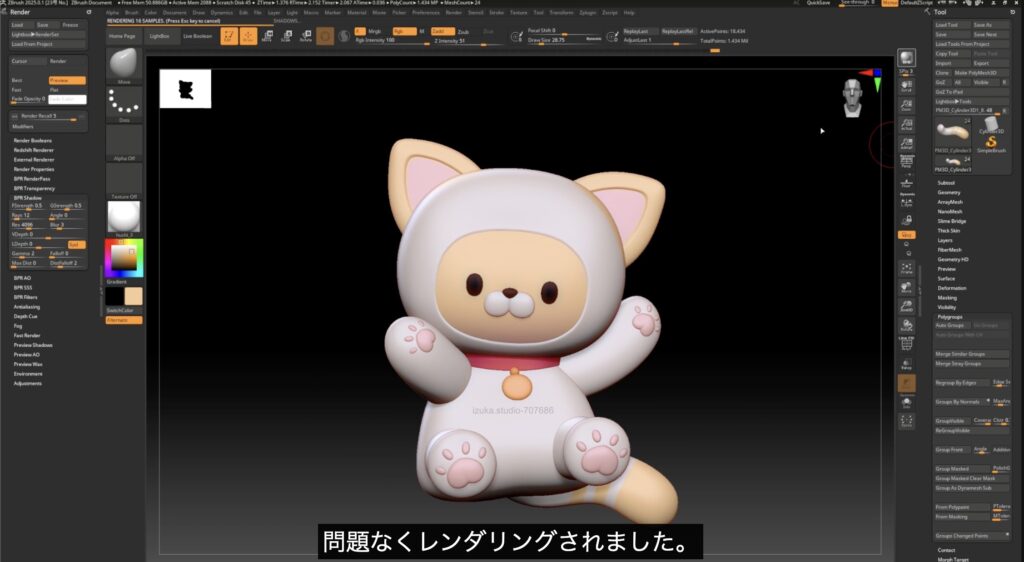Click the Frame view icon
Screen dimensions: 1024x562
[x=906, y=268]
